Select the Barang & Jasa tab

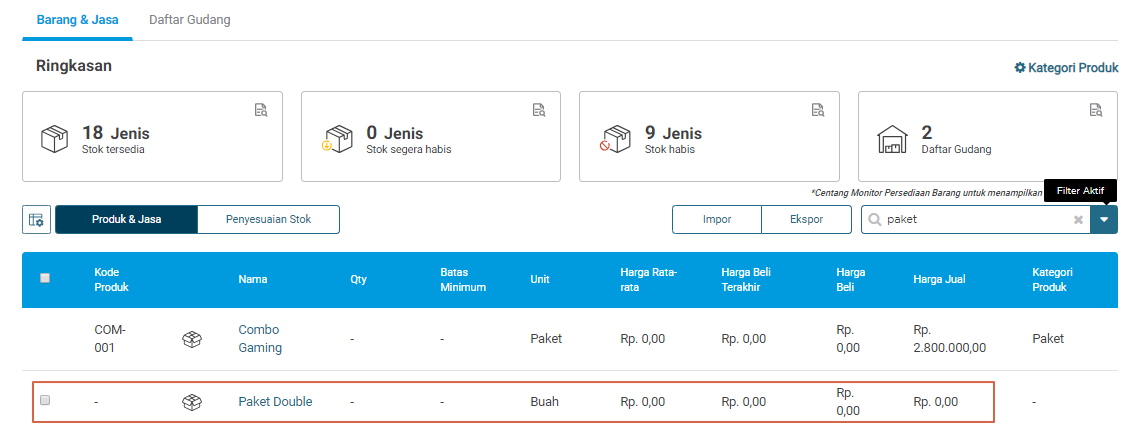tap(78, 20)
